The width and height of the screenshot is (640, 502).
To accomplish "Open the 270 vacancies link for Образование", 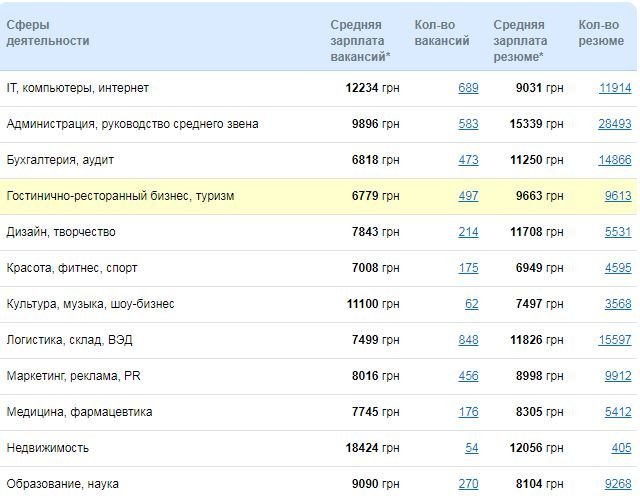I will (468, 484).
